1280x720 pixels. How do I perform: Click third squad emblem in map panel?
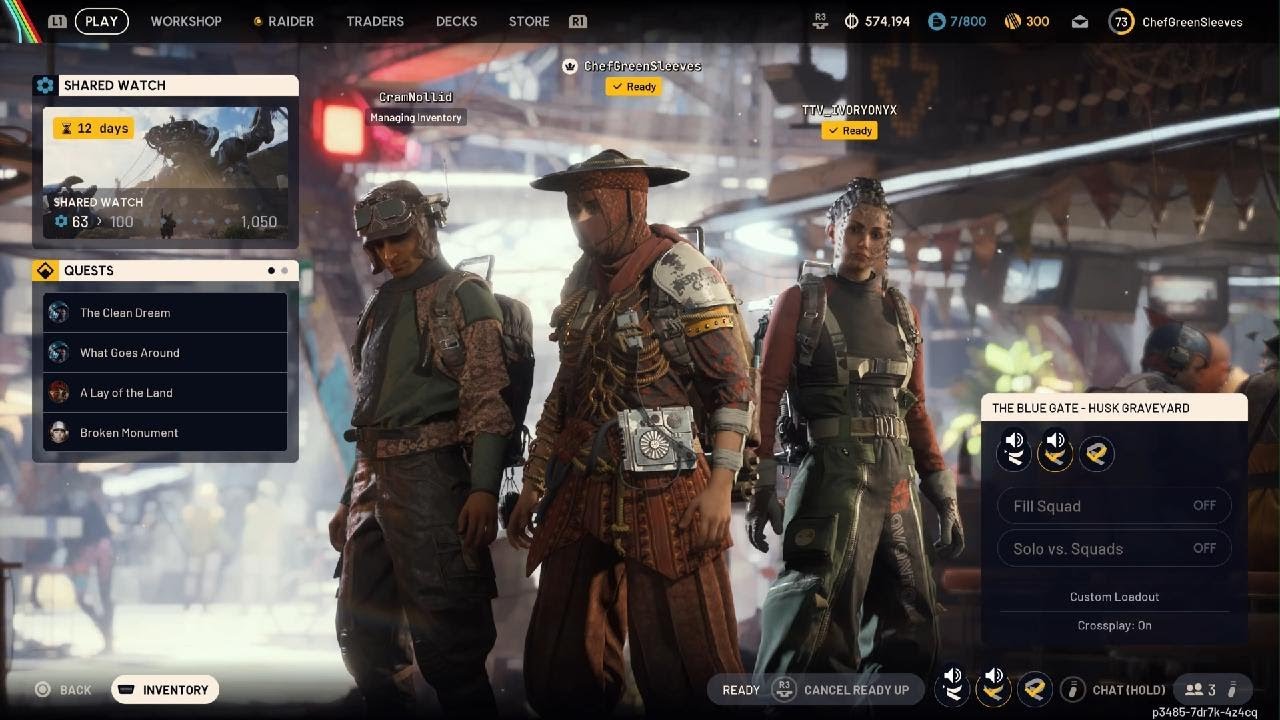pos(1097,454)
